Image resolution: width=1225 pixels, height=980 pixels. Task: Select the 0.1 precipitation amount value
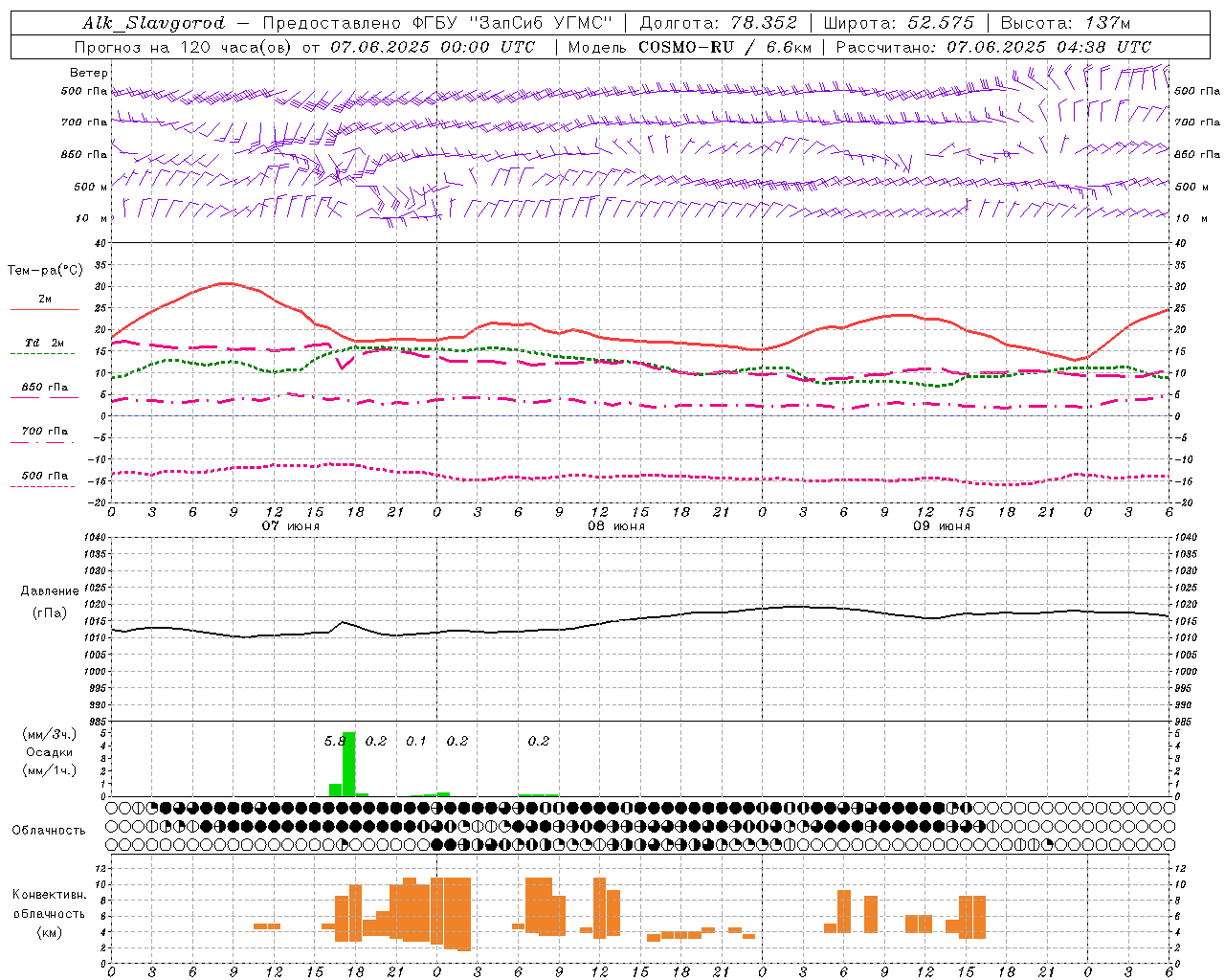[416, 741]
